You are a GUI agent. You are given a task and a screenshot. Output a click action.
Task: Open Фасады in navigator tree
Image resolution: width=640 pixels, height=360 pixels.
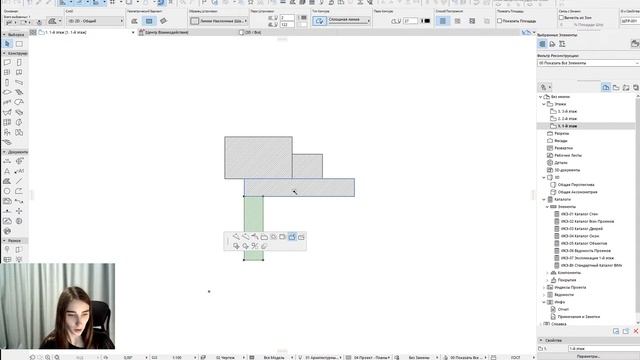pyautogui.click(x=560, y=141)
